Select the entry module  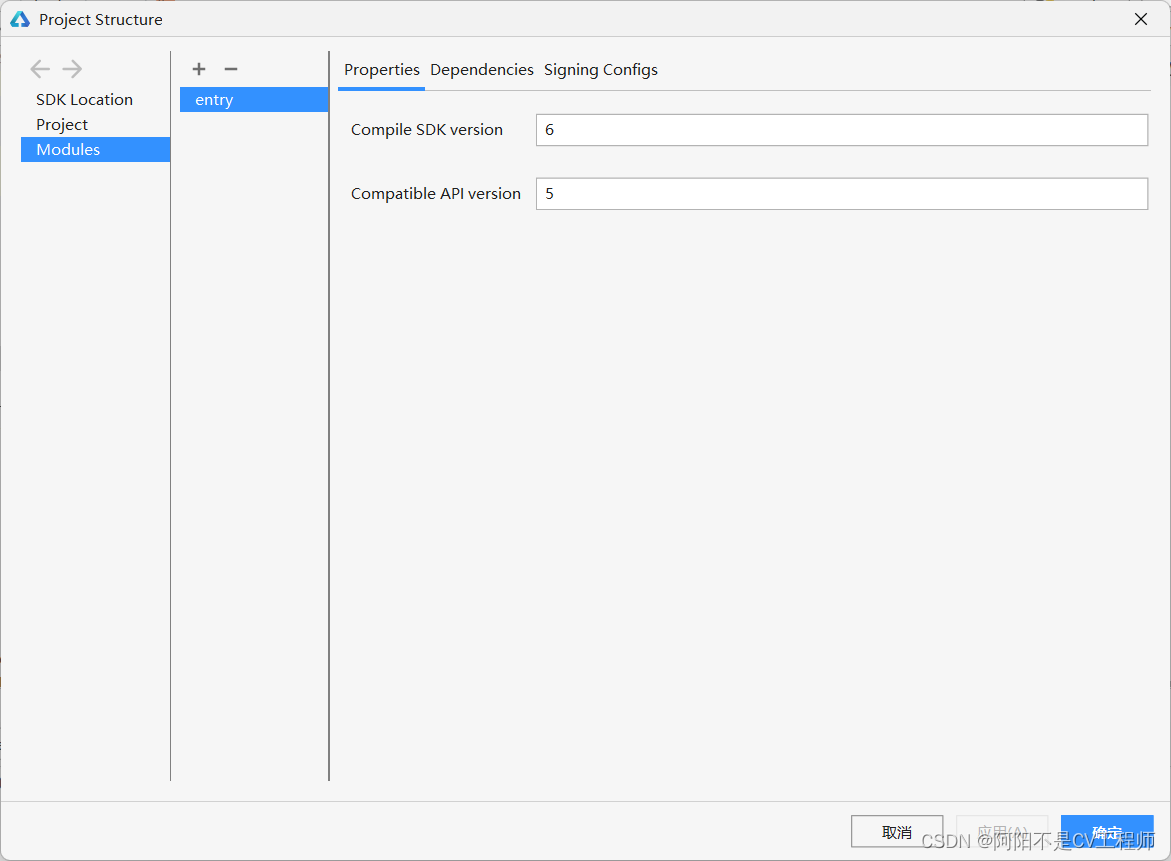coord(214,100)
